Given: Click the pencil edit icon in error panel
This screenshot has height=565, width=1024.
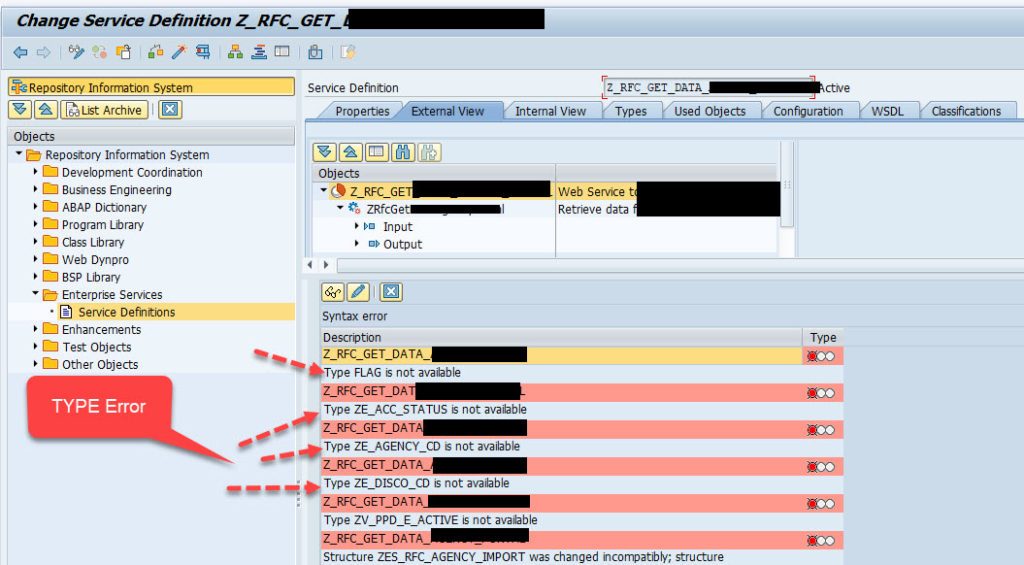Looking at the screenshot, I should (x=358, y=292).
